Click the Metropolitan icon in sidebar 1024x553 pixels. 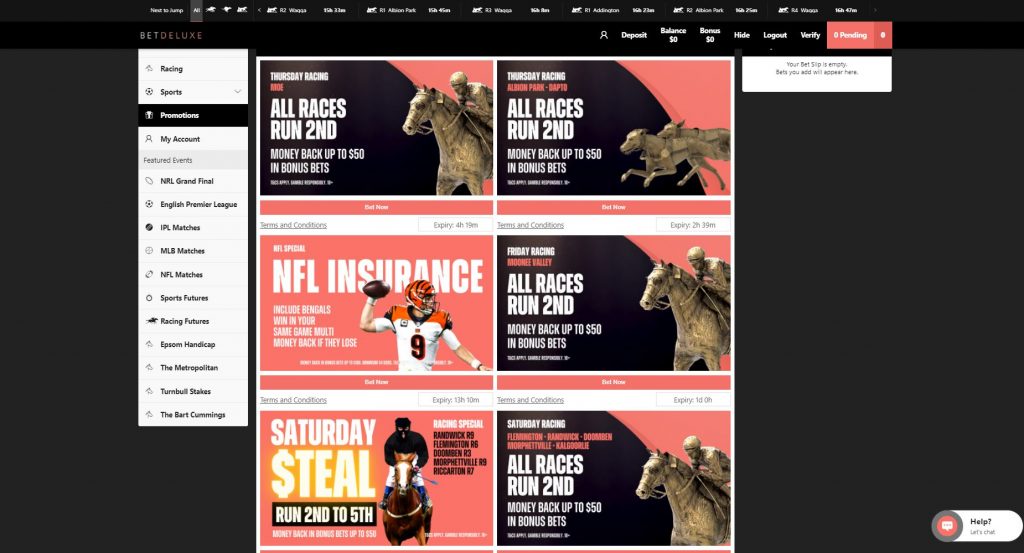pos(149,368)
